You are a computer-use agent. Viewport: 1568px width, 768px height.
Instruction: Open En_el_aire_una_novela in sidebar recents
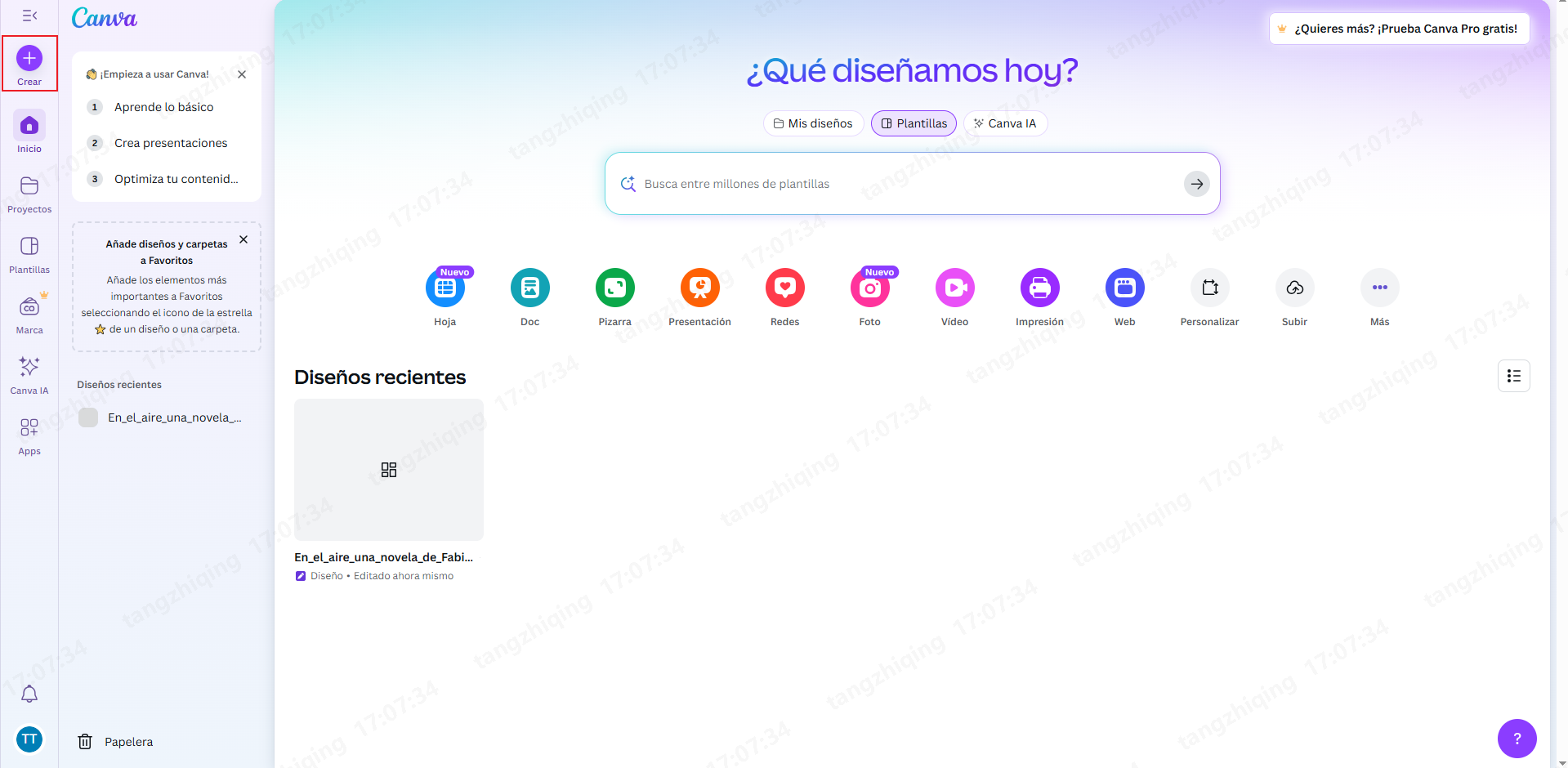pos(167,417)
